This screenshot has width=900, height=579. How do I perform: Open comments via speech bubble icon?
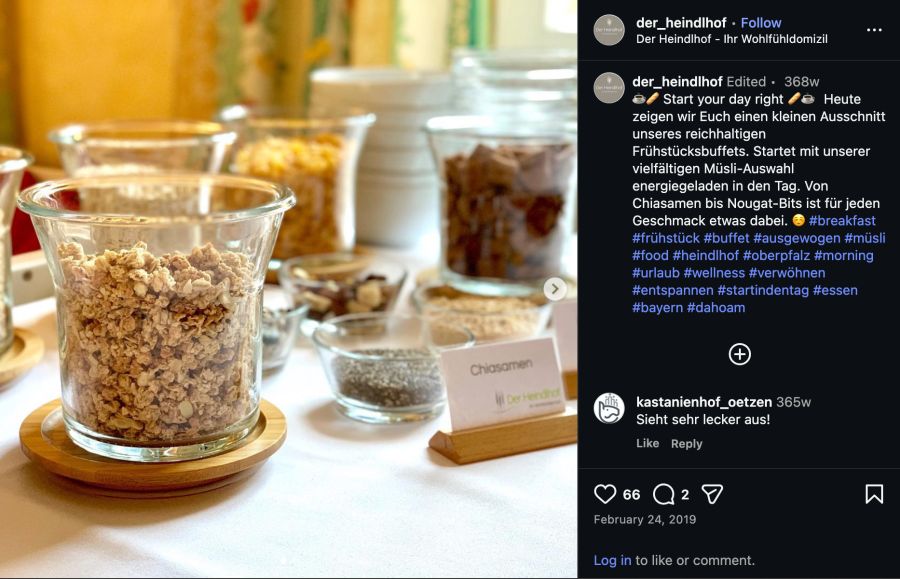[664, 494]
